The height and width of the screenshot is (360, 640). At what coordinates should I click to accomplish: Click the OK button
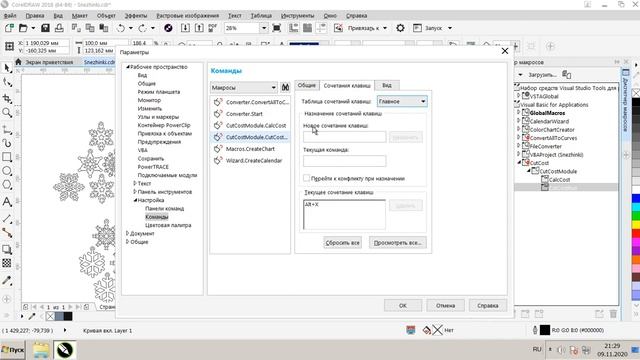pyautogui.click(x=403, y=305)
